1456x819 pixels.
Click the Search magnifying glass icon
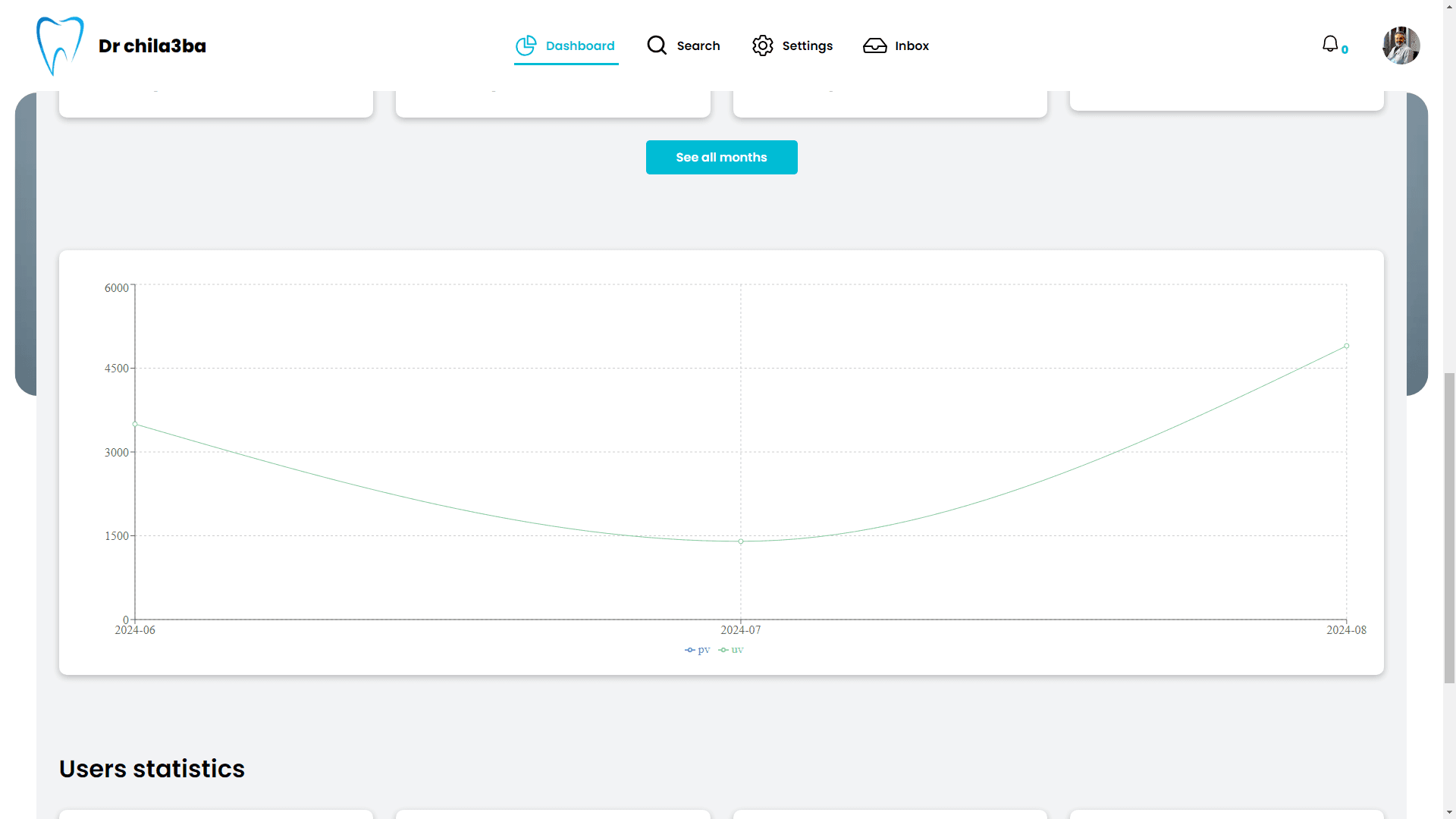(x=657, y=45)
